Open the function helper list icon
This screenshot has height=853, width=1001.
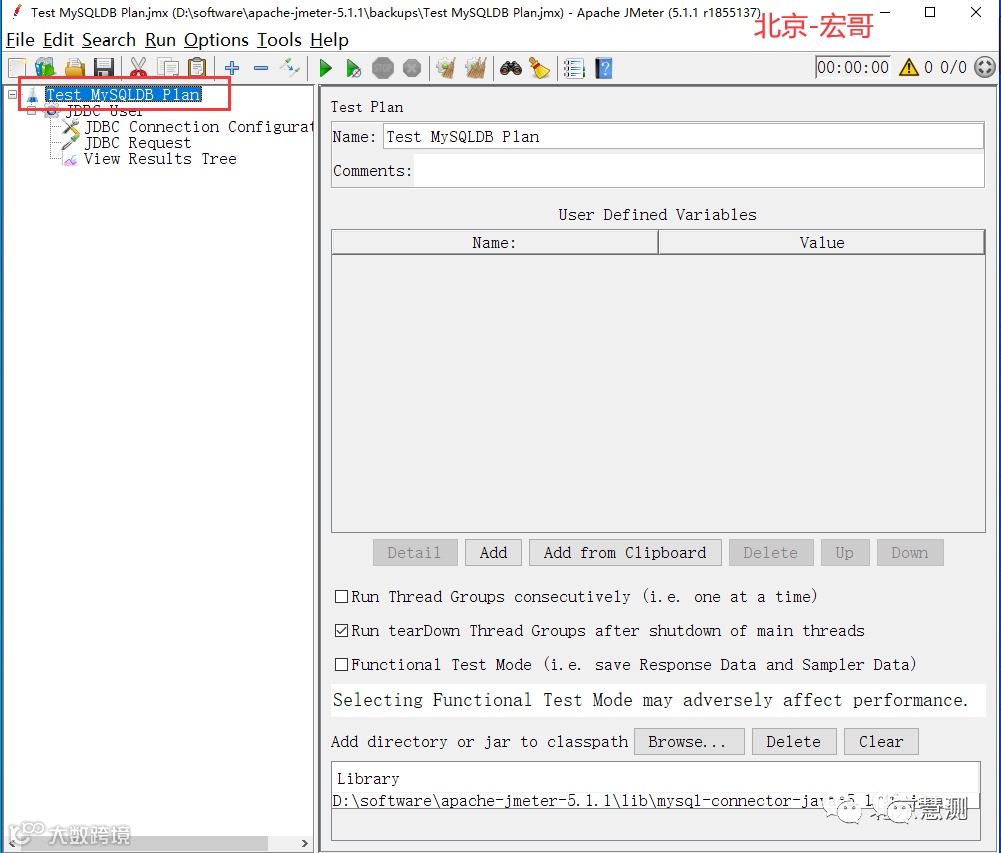574,68
